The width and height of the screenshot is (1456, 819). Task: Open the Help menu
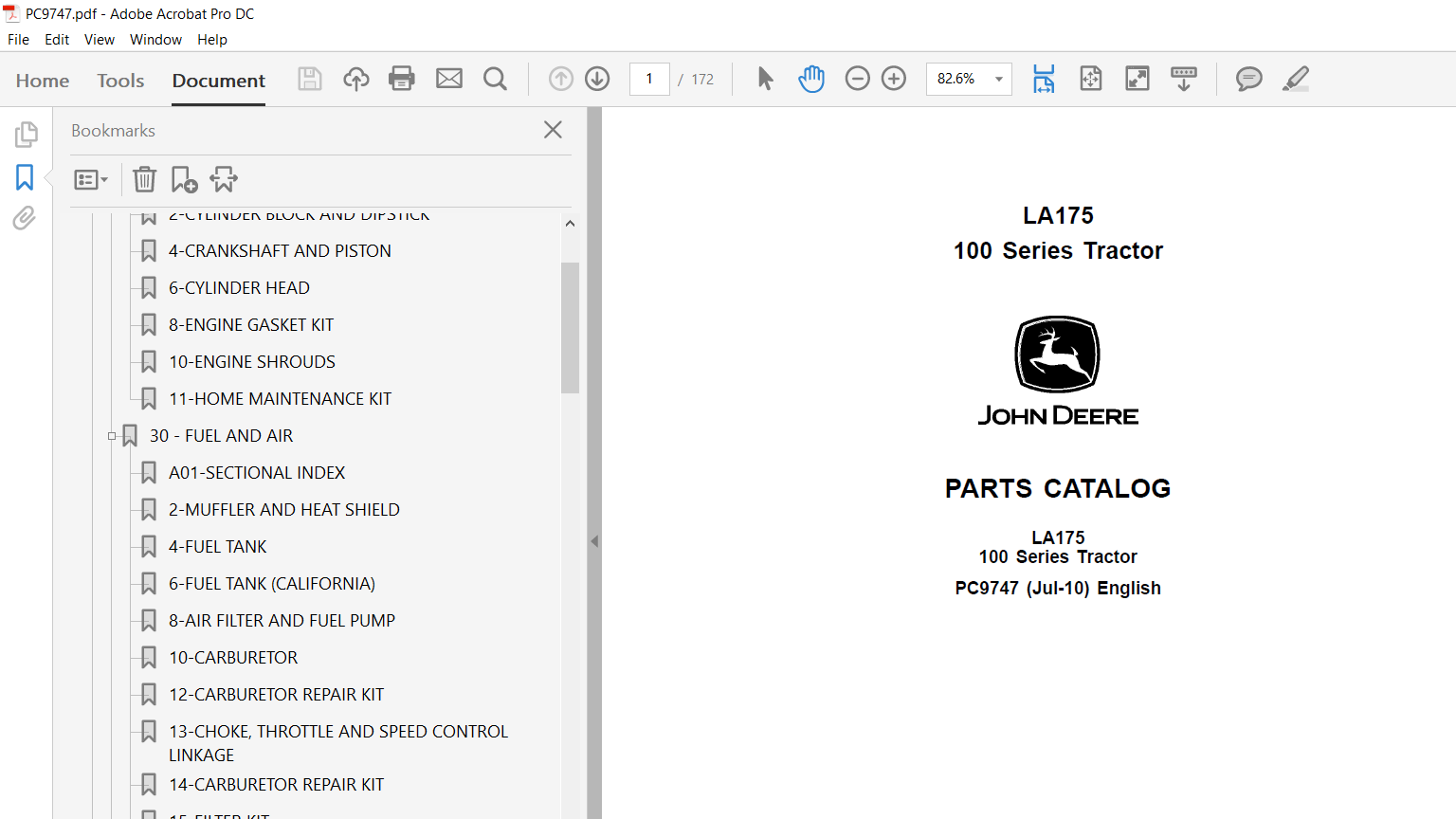pos(212,40)
